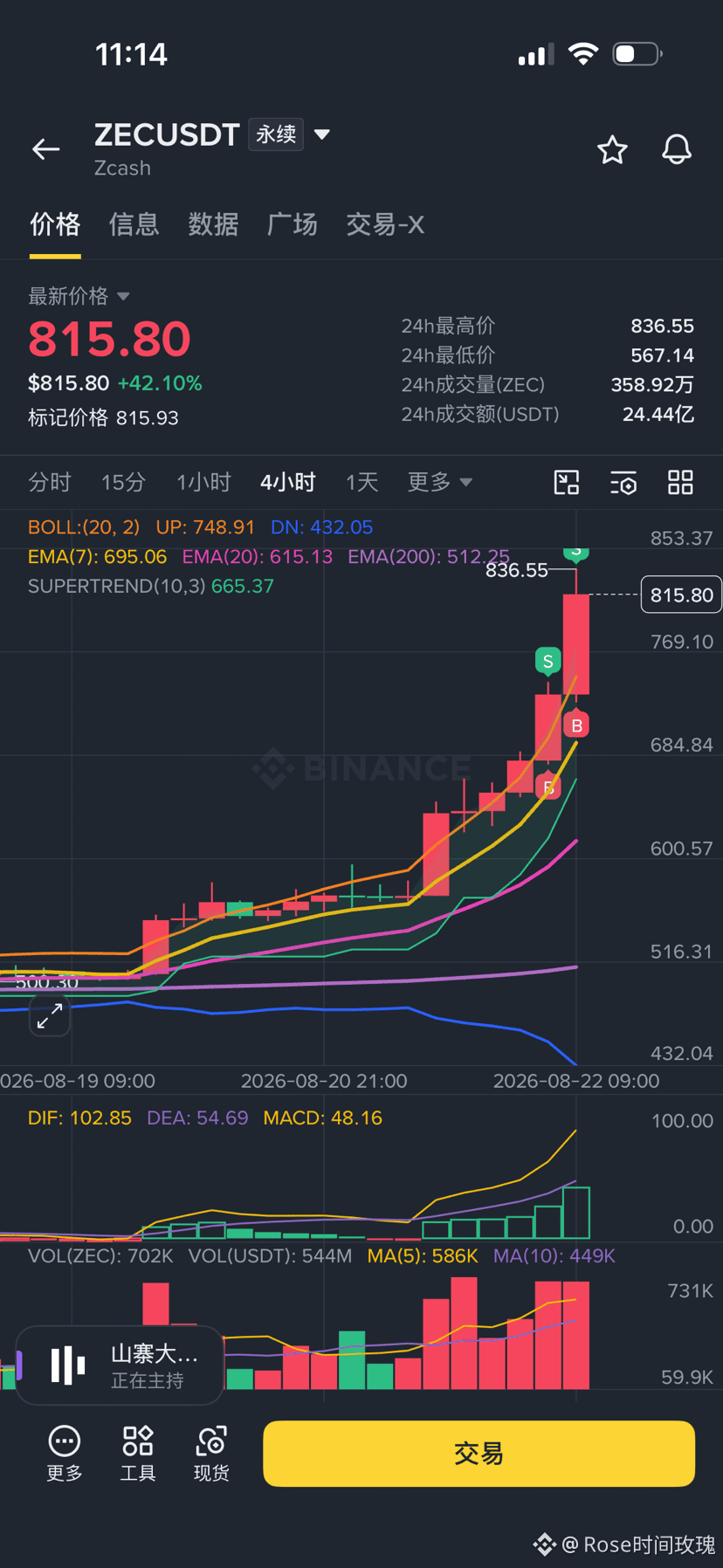The image size is (723, 1568).
Task: Tap the live audio bars icon
Action: click(67, 1365)
